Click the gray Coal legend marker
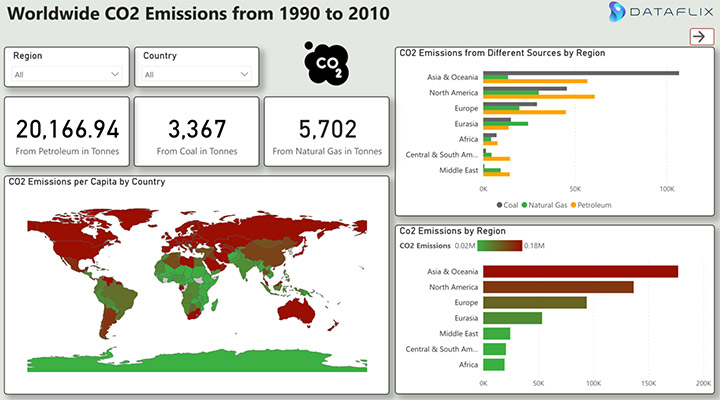720x400 pixels. click(499, 204)
